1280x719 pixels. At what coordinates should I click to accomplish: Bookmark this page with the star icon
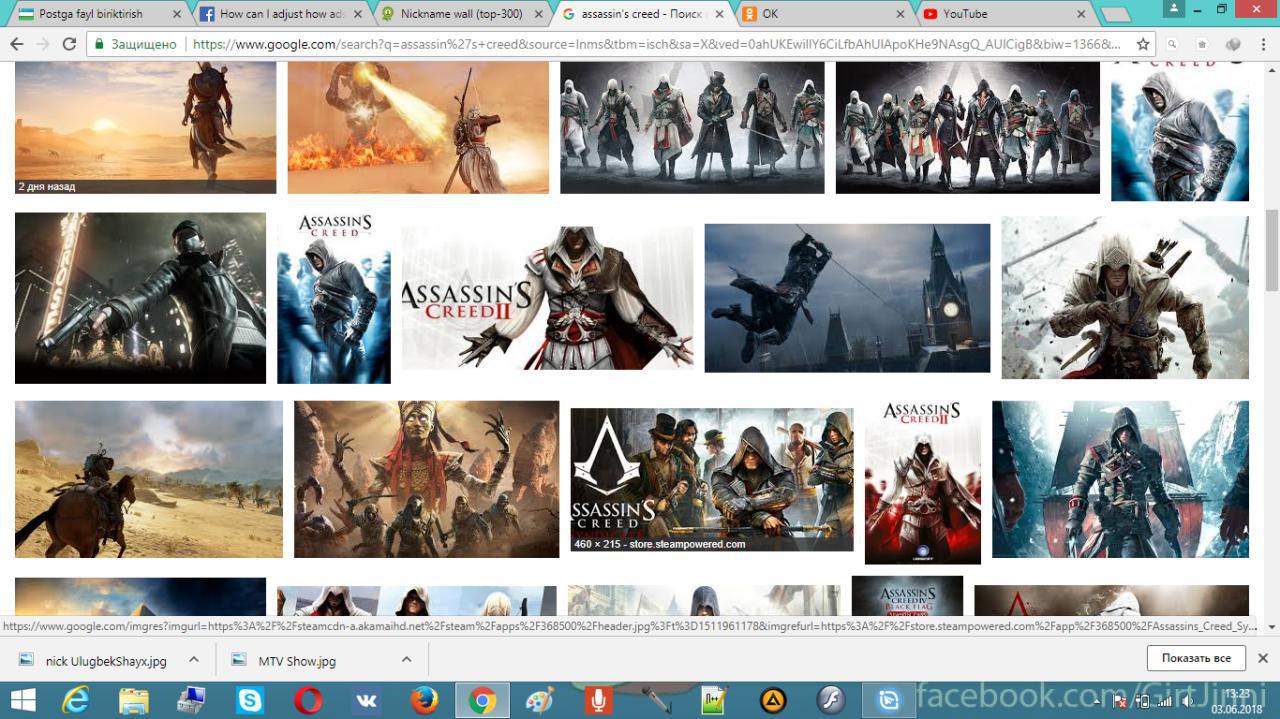[1143, 44]
